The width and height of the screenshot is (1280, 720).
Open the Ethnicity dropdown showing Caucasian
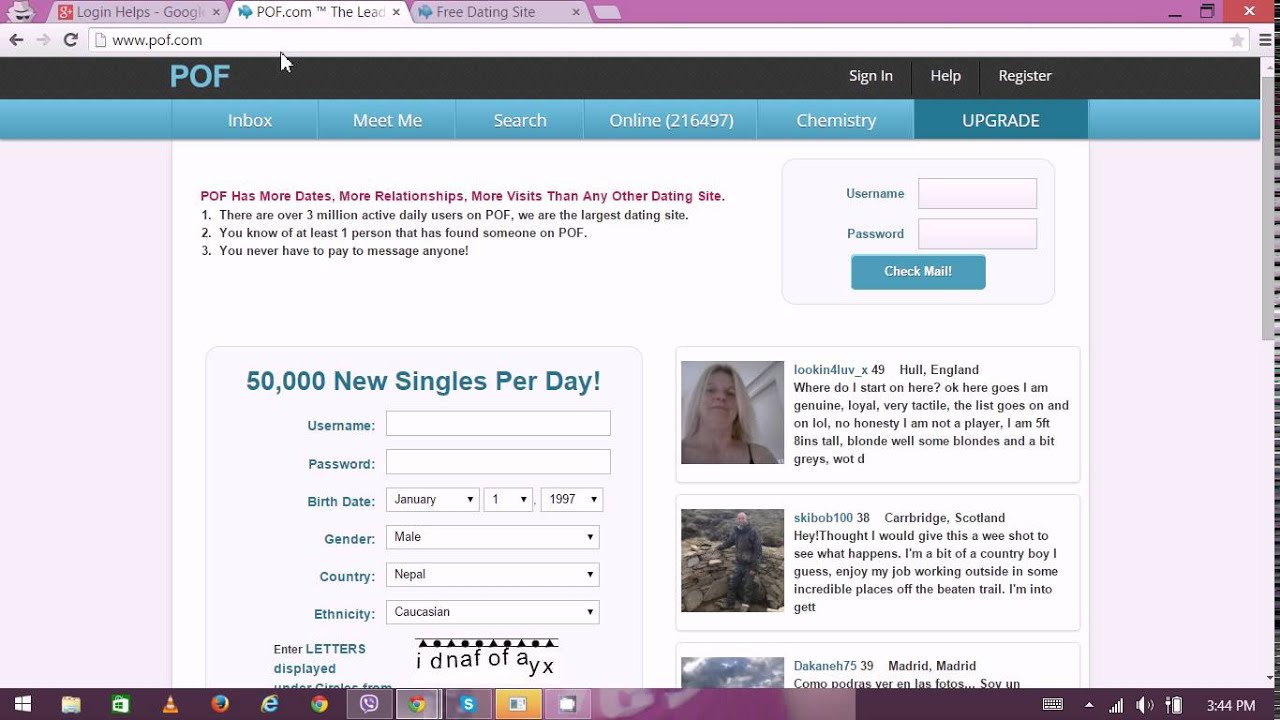493,612
